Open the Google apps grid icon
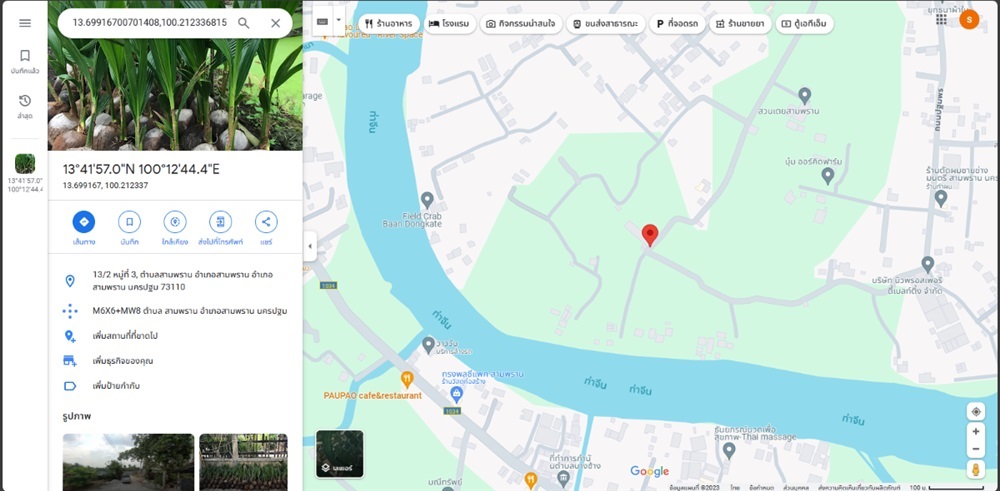This screenshot has width=1000, height=491. [941, 19]
